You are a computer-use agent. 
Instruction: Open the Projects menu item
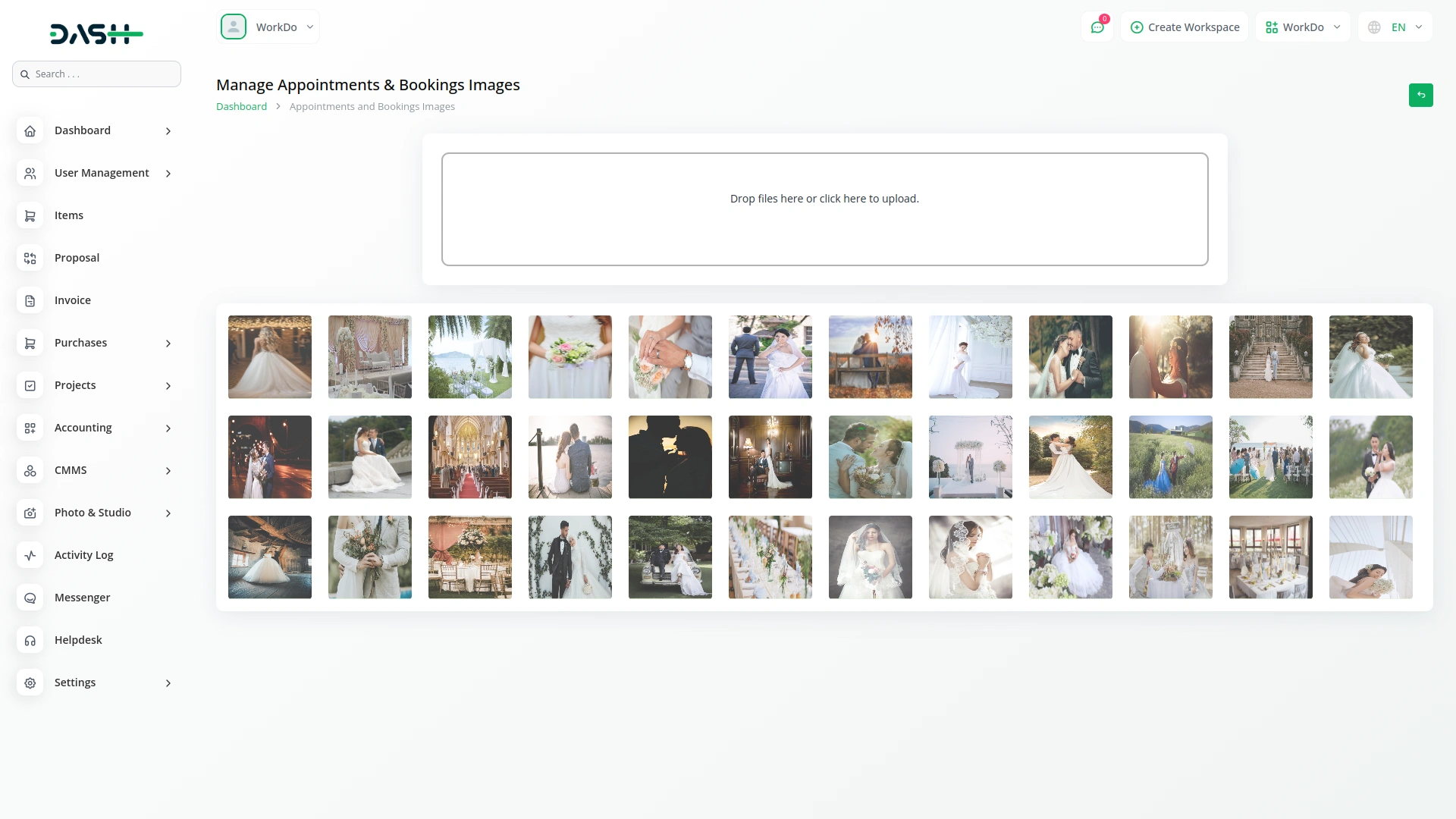[75, 385]
